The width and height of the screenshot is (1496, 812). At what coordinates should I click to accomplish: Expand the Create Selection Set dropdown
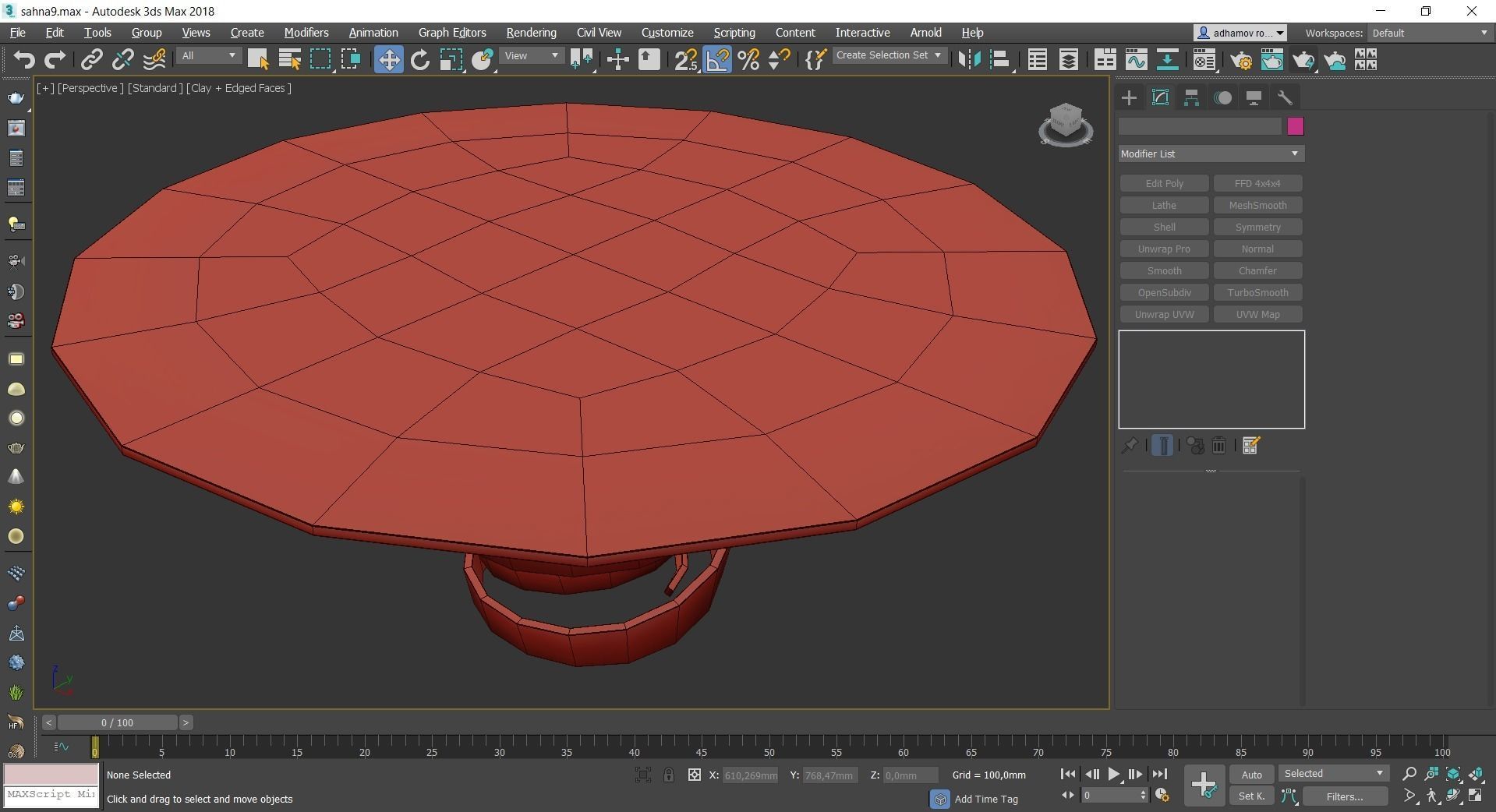889,55
